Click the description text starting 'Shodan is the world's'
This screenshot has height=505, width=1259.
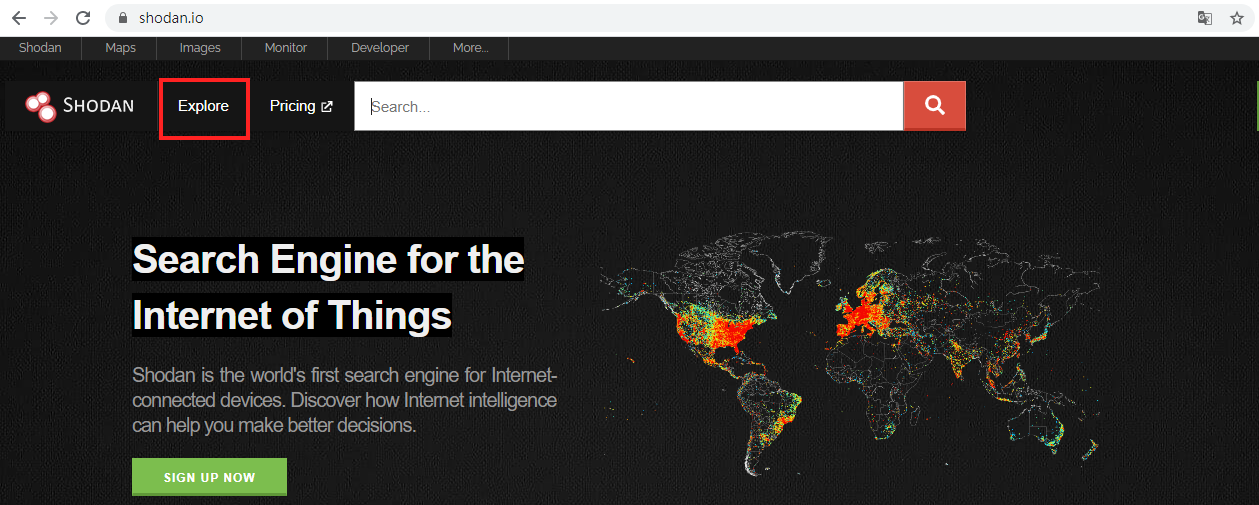(x=345, y=400)
